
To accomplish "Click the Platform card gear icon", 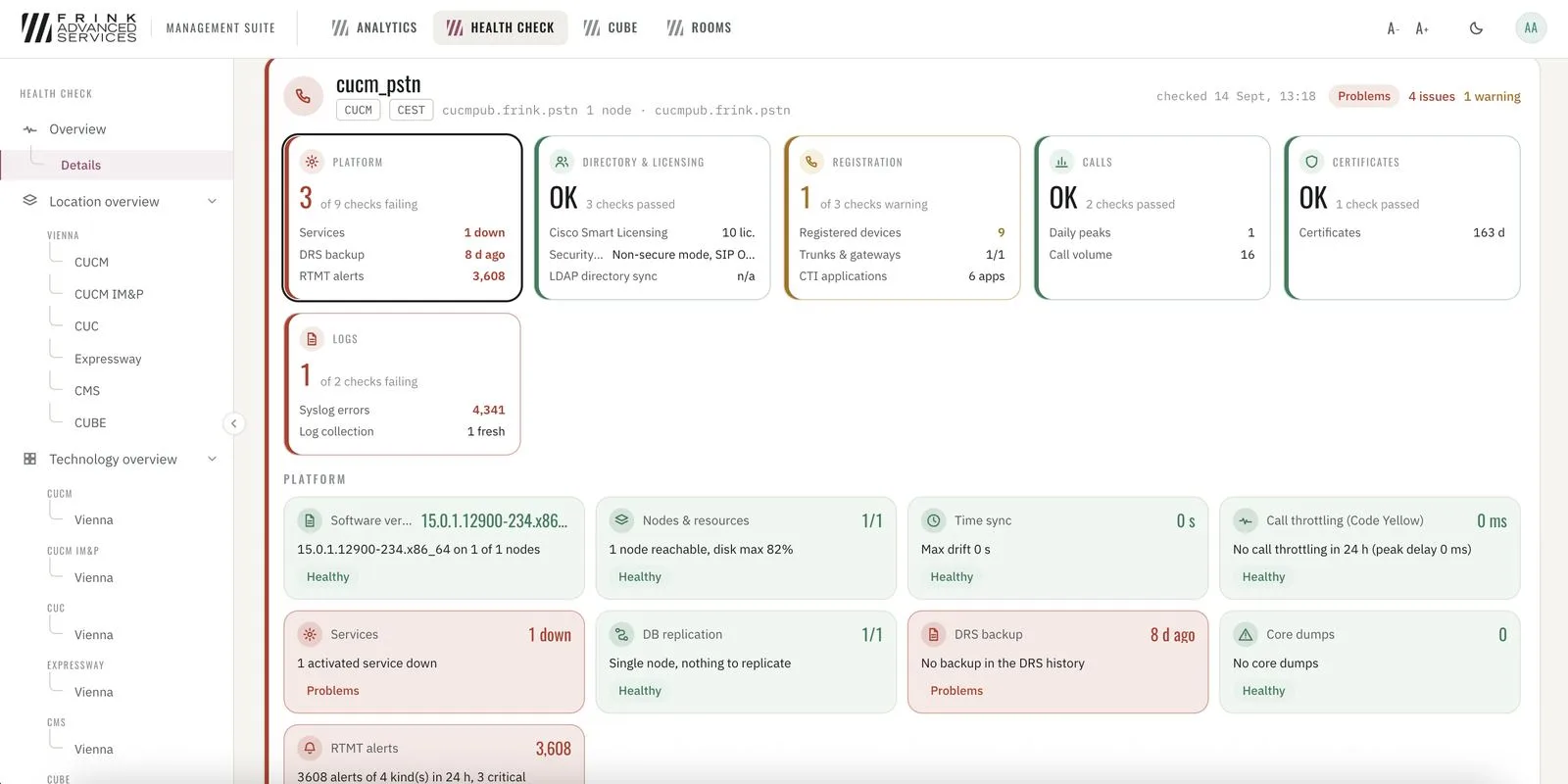I will click(312, 162).
